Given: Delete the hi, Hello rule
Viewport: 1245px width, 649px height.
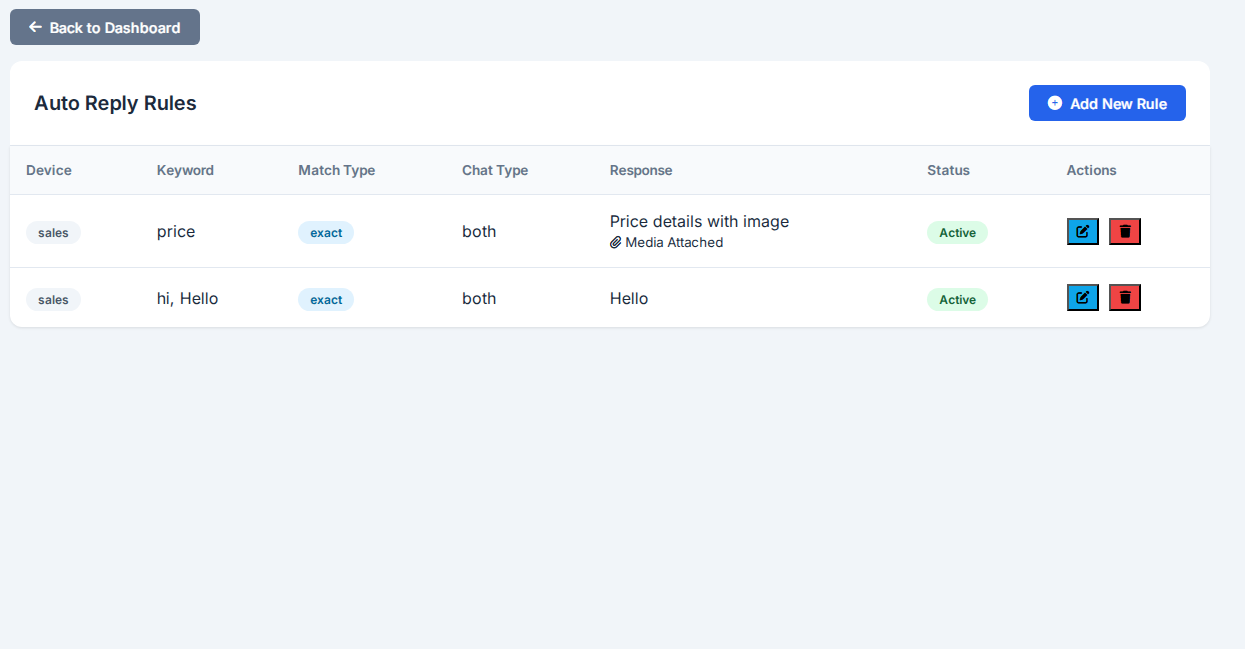Looking at the screenshot, I should pyautogui.click(x=1125, y=298).
